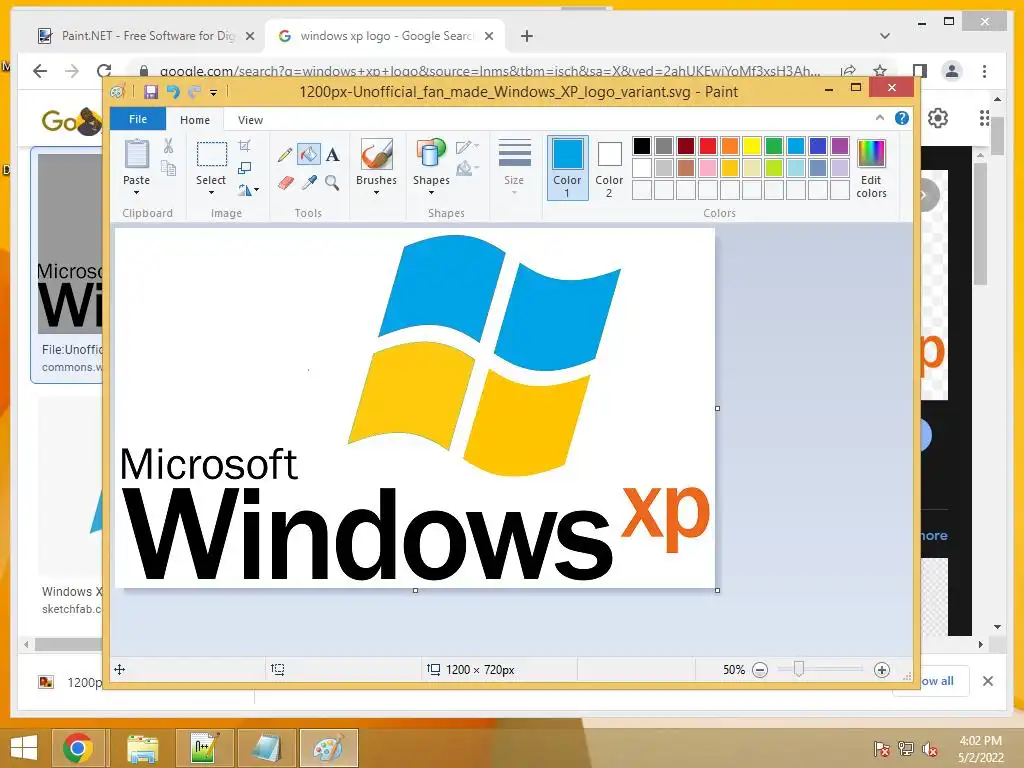1024x768 pixels.
Task: Select the Magnifier tool in Paint
Action: pos(332,183)
